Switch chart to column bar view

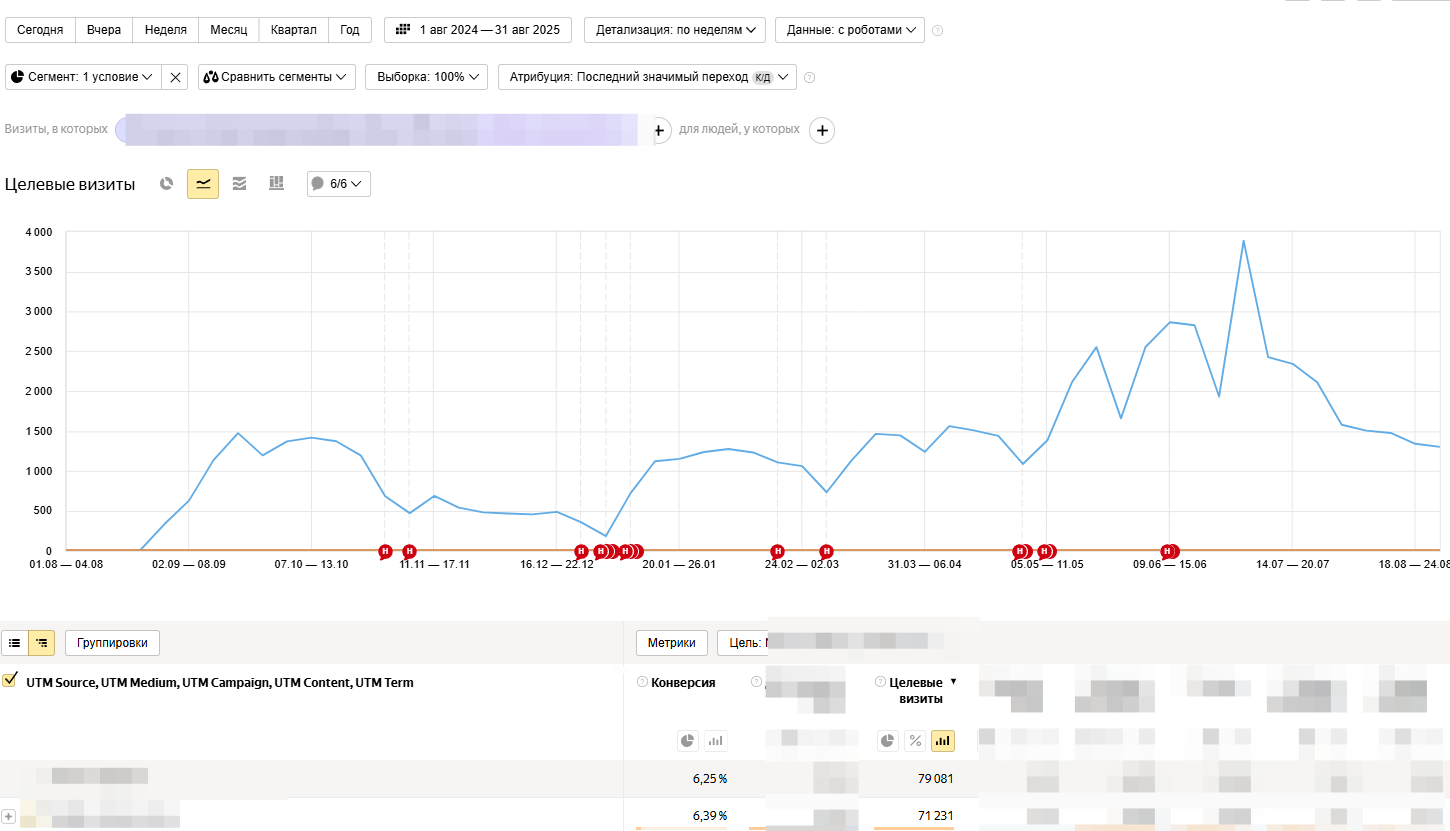[276, 184]
